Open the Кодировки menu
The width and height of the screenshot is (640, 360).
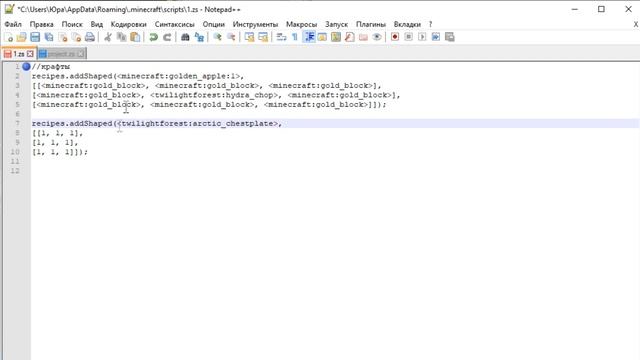tap(129, 24)
